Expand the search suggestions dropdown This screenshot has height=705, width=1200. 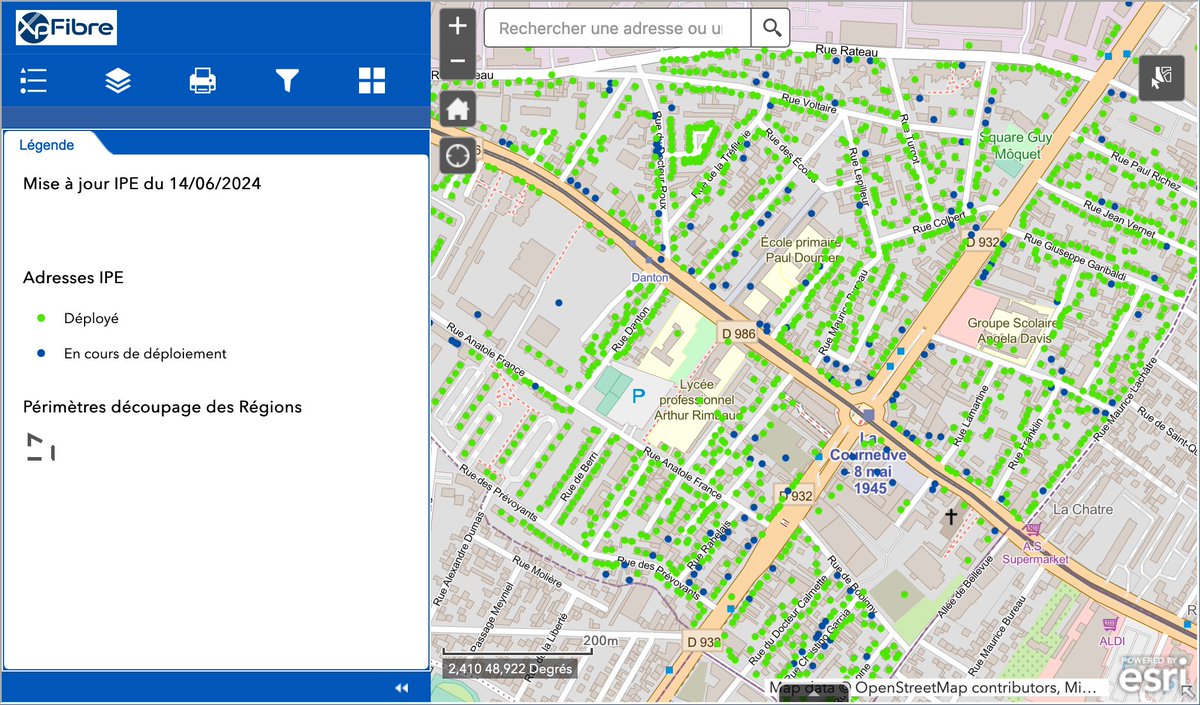coord(770,27)
